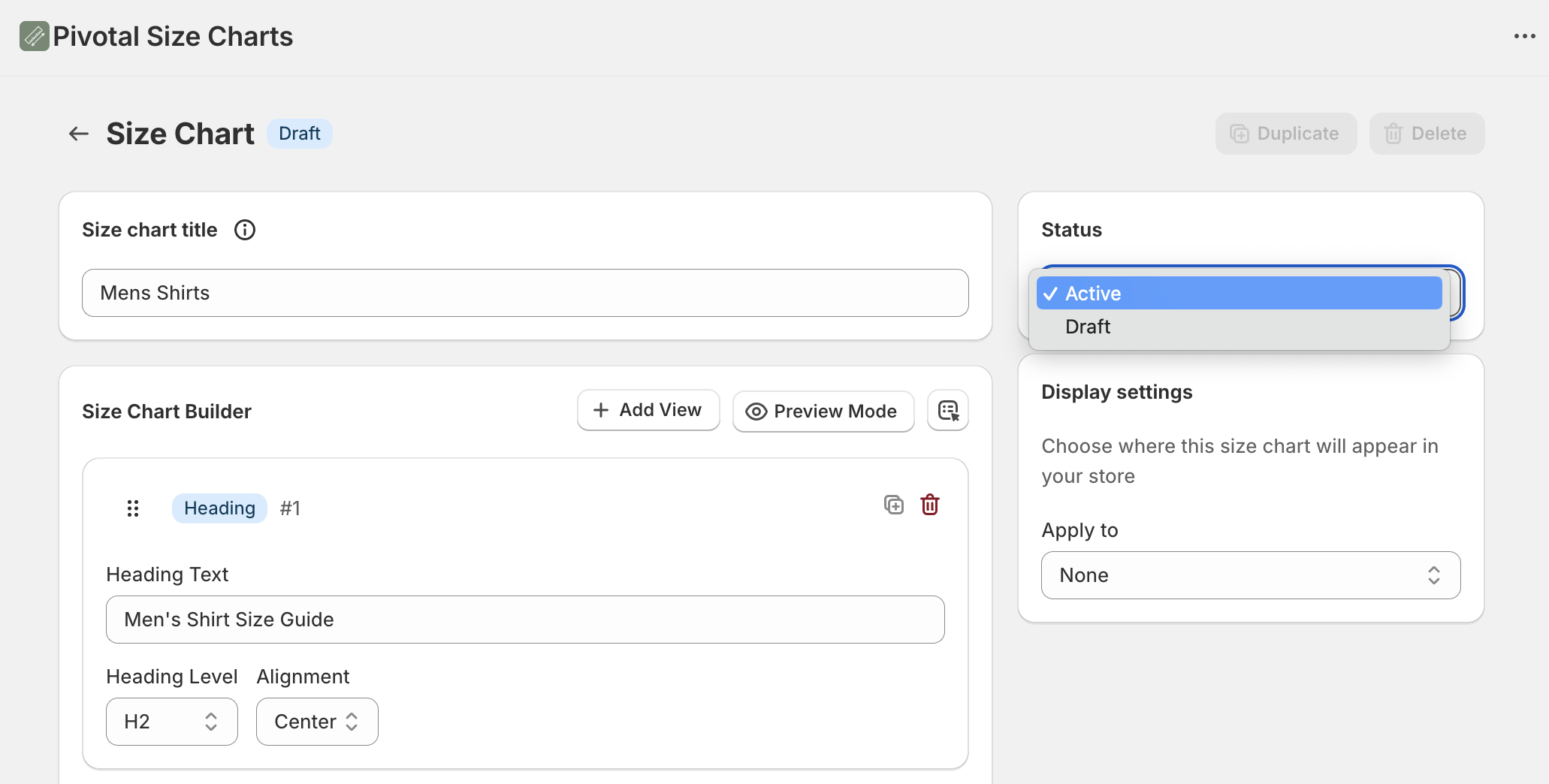Screen dimensions: 1549x784
Task: Expand the Alignment Center dropdown
Action: (317, 722)
